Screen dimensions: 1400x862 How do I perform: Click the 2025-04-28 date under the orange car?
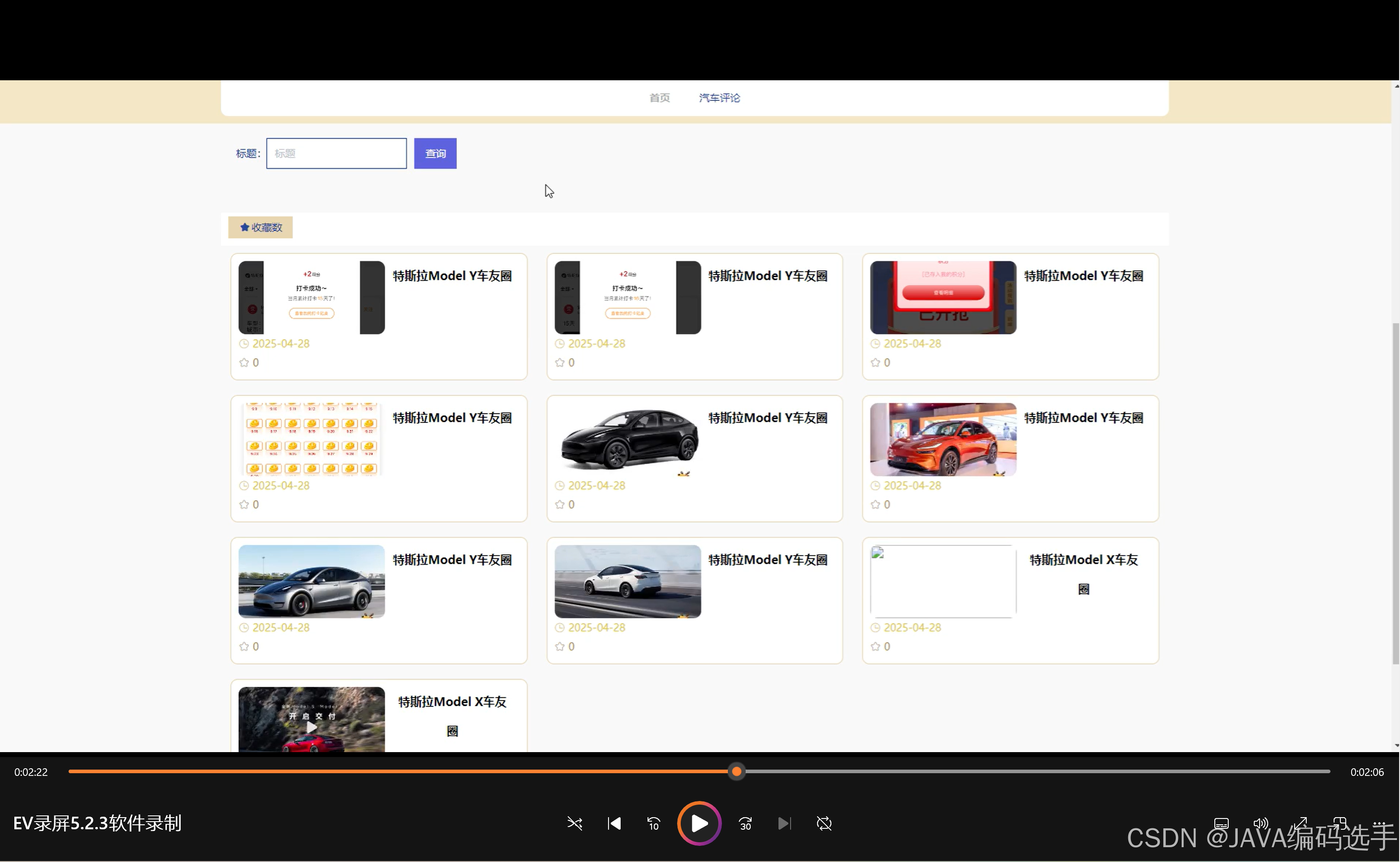(x=912, y=486)
